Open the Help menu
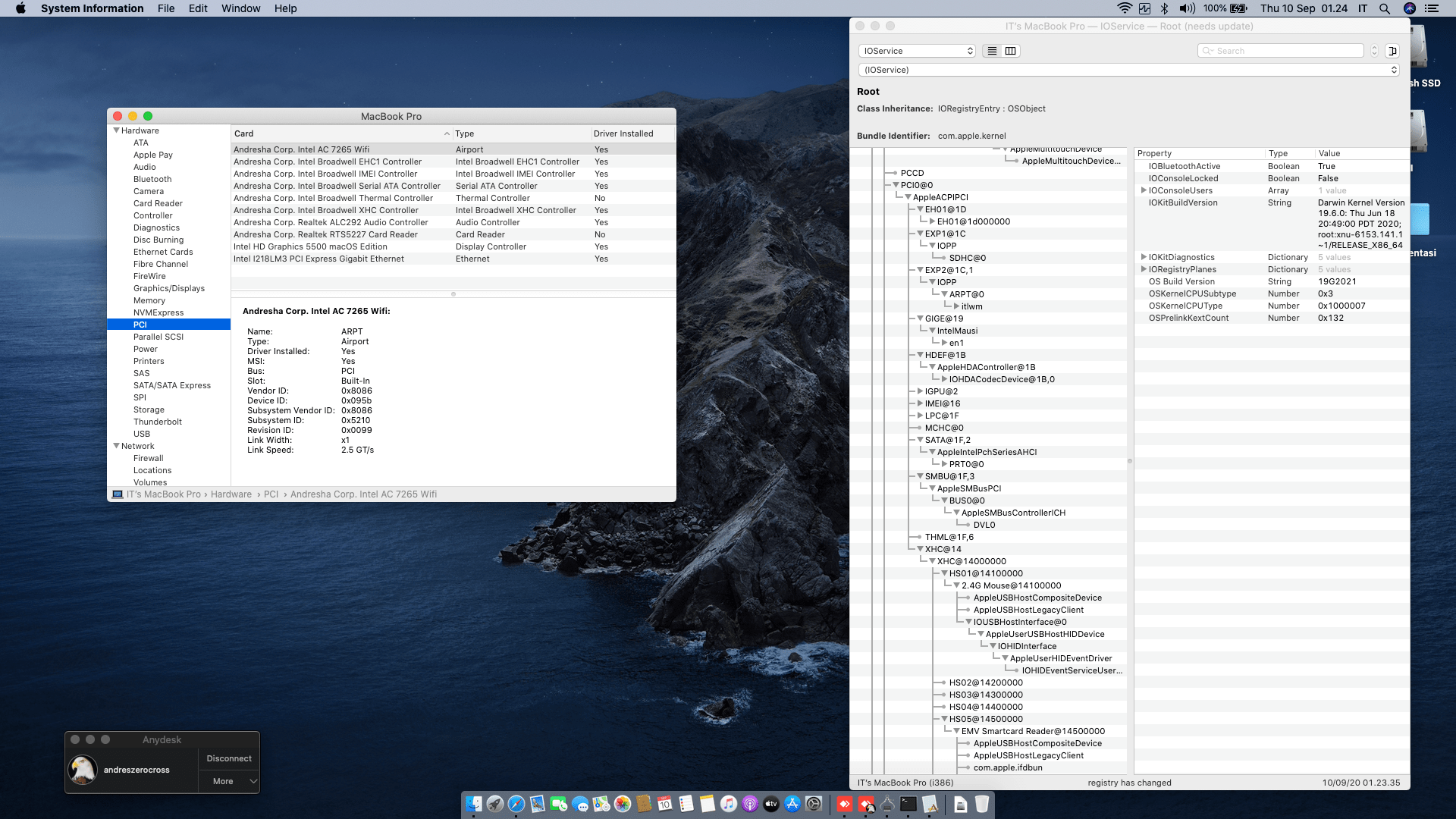 [x=286, y=8]
